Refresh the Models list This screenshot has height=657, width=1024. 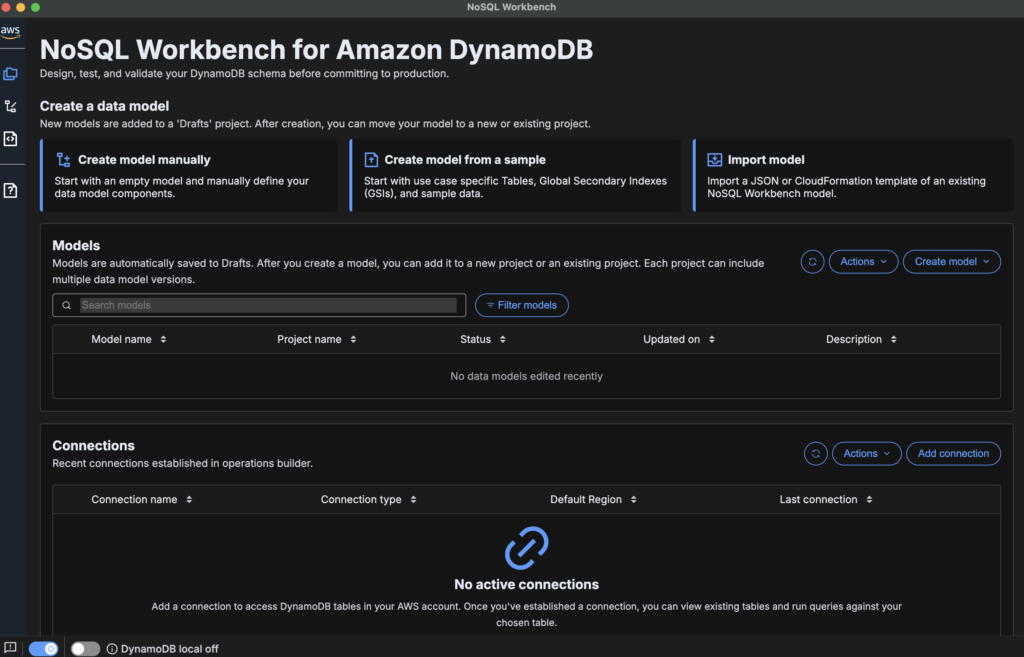coord(812,262)
